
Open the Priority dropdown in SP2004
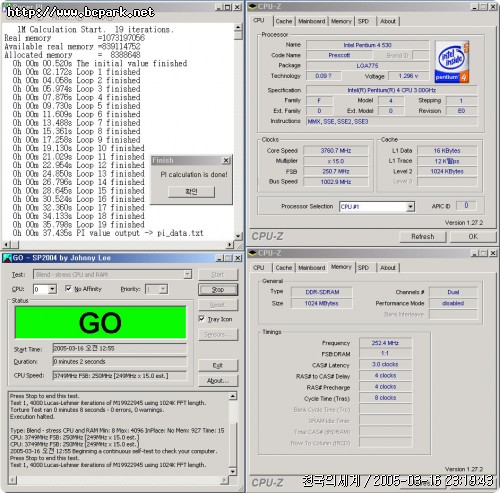(163, 289)
